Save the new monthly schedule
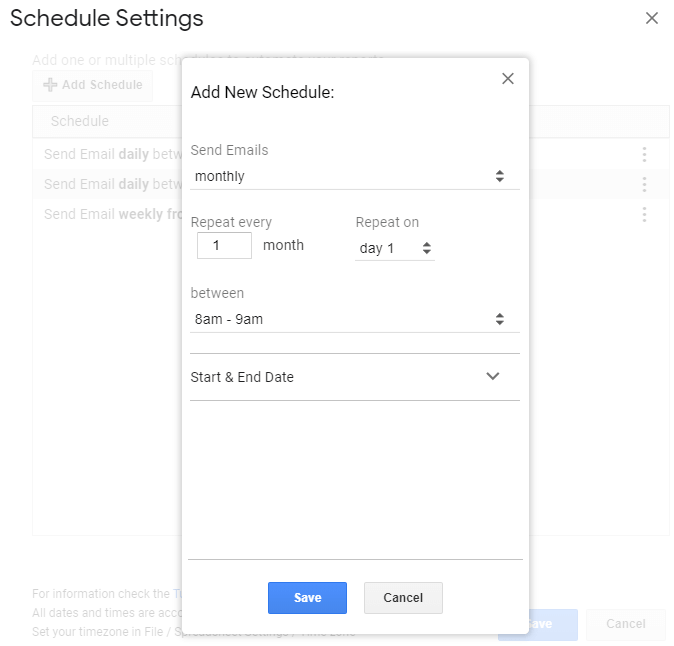The width and height of the screenshot is (674, 646). (307, 598)
